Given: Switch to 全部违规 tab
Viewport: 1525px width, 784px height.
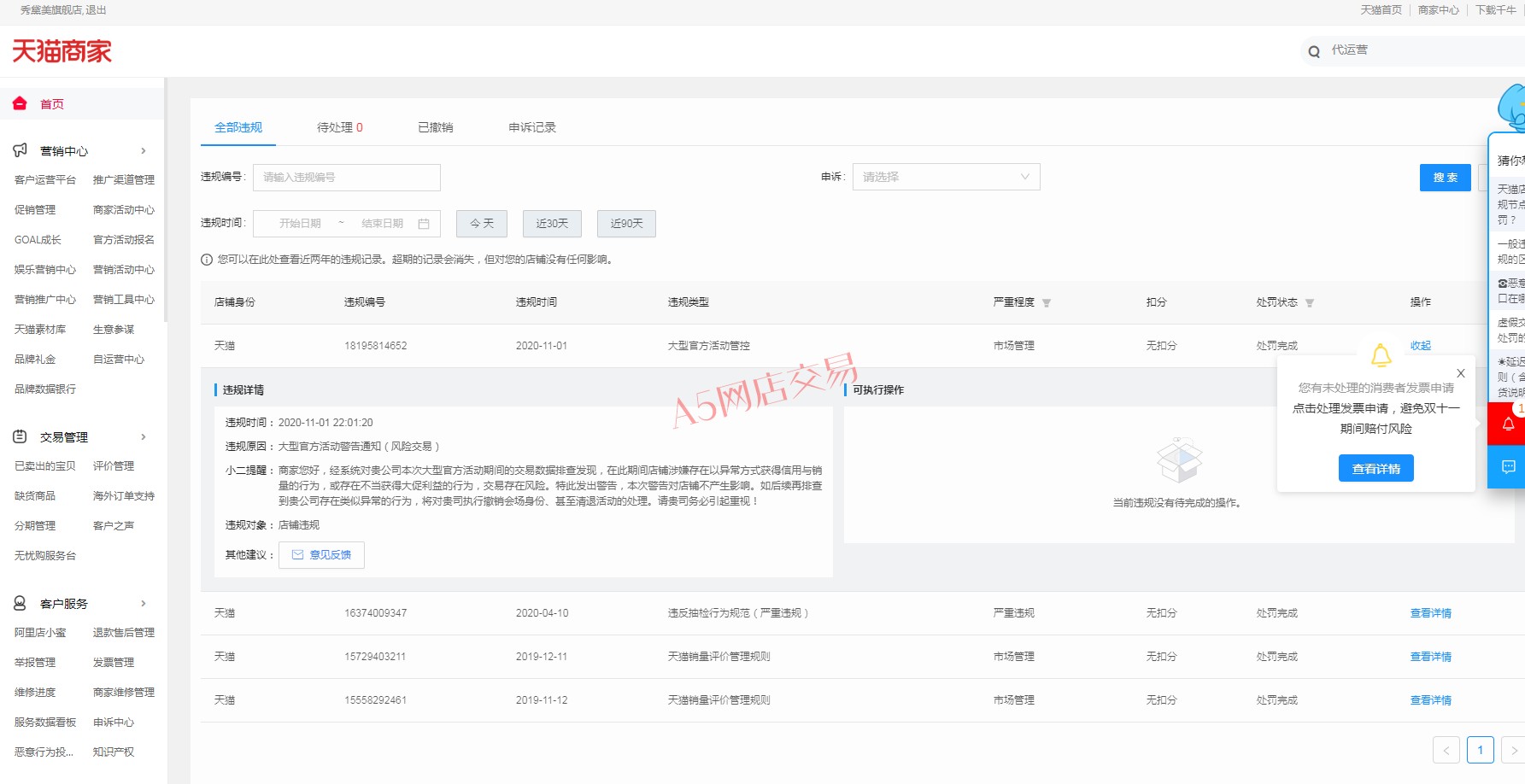Looking at the screenshot, I should (x=238, y=127).
